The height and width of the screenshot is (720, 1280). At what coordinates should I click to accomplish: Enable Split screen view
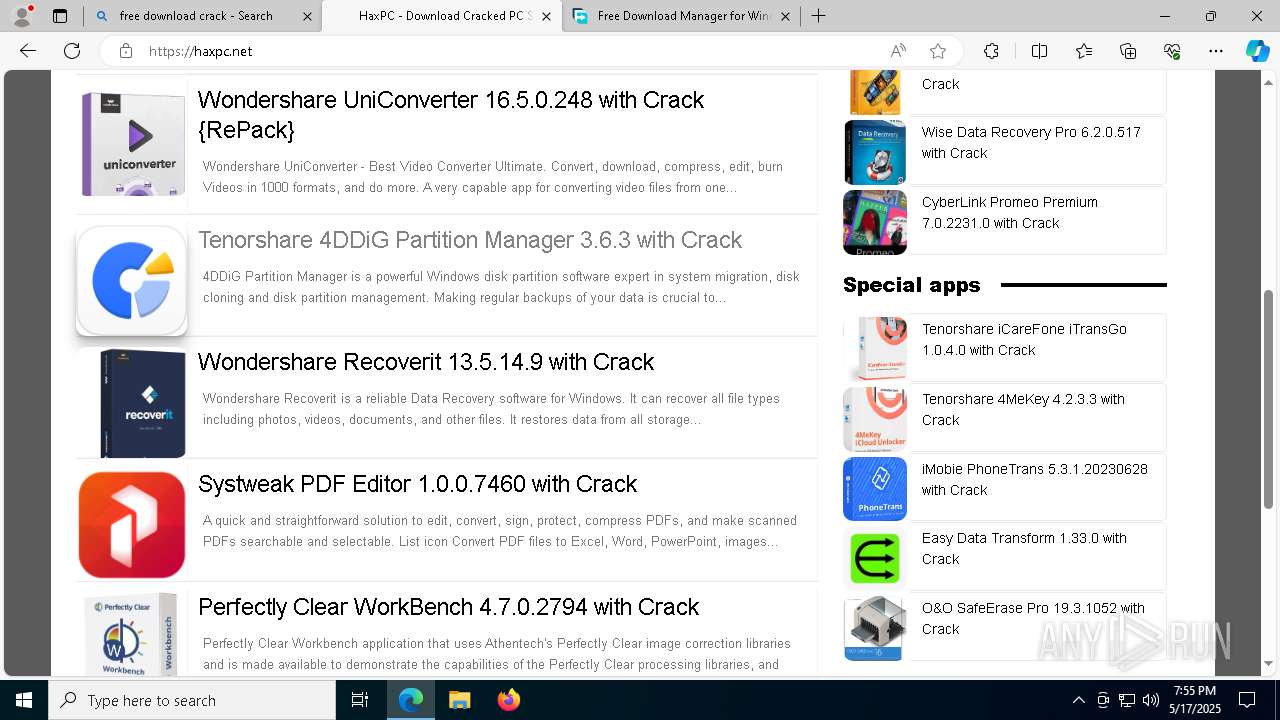click(x=1039, y=51)
